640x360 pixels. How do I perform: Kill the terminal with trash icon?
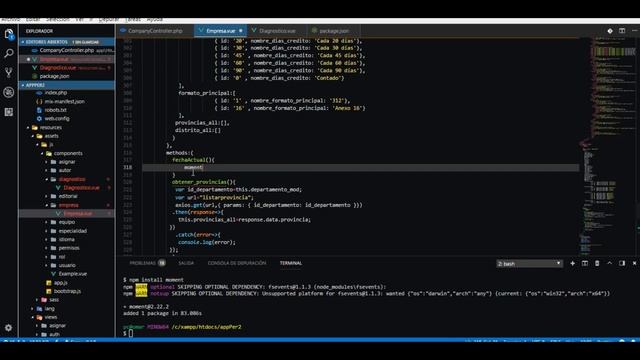tap(597, 264)
